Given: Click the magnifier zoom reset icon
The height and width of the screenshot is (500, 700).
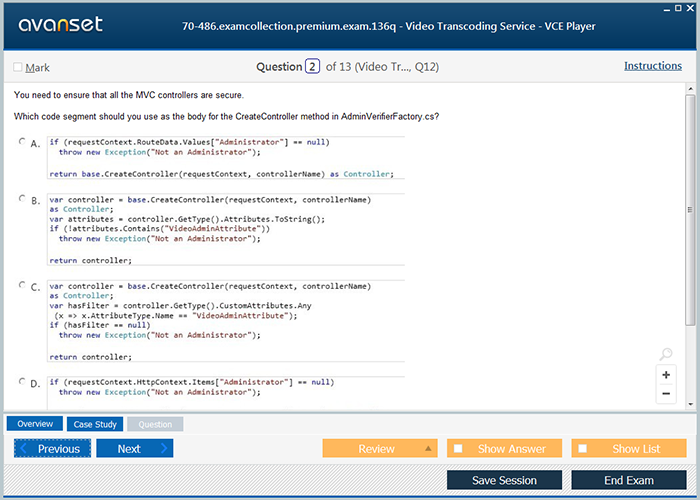Looking at the screenshot, I should tap(666, 354).
